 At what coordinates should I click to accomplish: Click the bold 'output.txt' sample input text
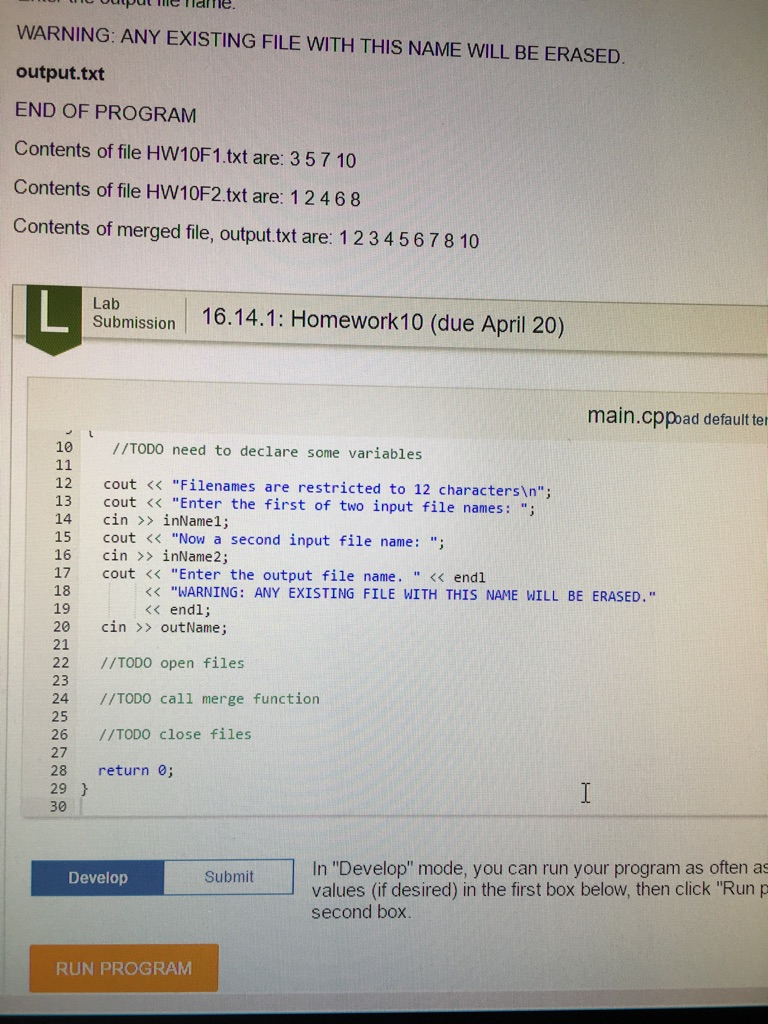tap(60, 72)
